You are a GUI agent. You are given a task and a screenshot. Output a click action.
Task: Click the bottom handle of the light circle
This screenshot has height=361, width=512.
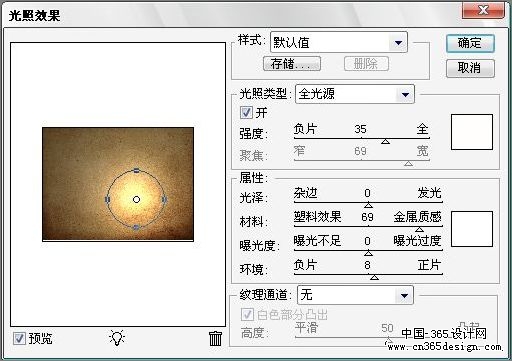pyautogui.click(x=136, y=227)
